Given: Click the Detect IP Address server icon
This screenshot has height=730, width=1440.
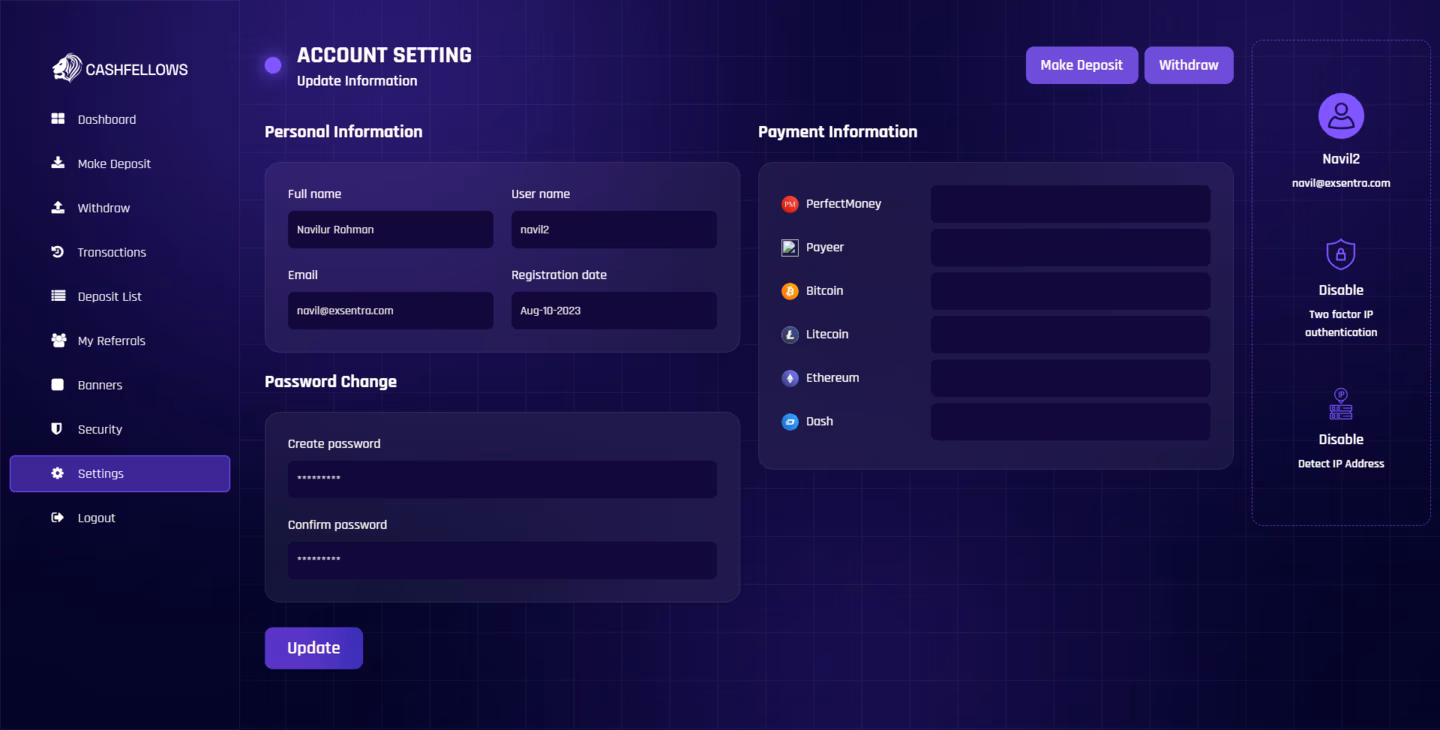Looking at the screenshot, I should pyautogui.click(x=1340, y=404).
